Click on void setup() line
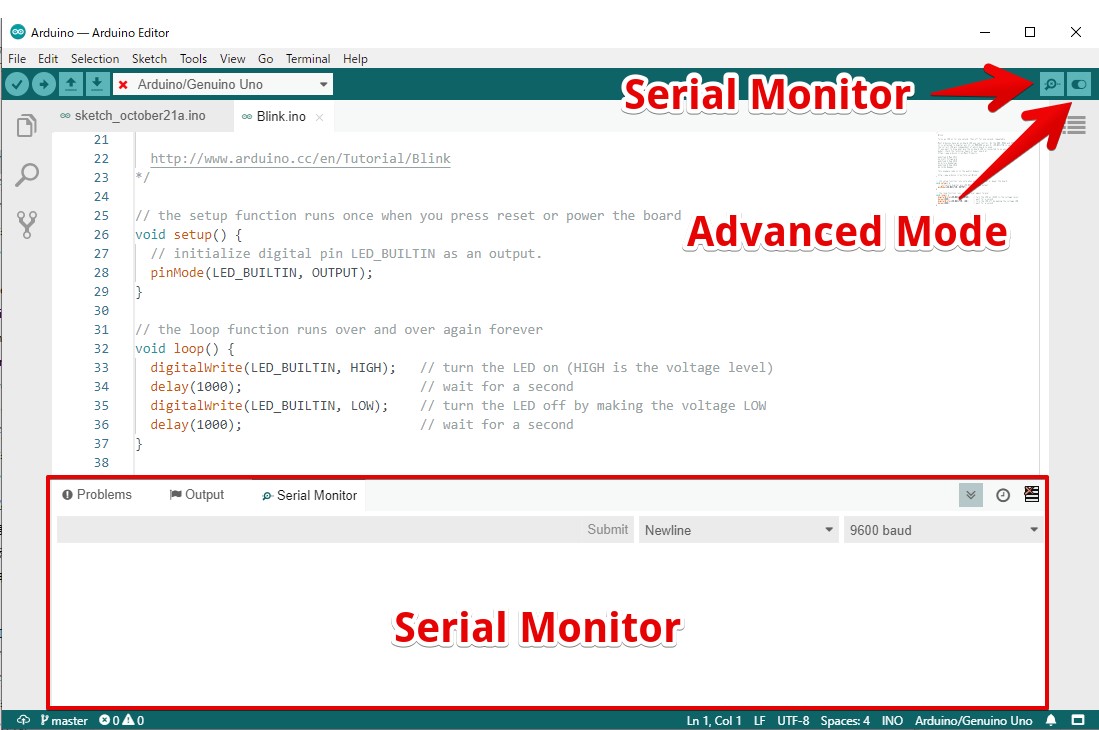Viewport: 1099px width, 730px height. click(189, 235)
